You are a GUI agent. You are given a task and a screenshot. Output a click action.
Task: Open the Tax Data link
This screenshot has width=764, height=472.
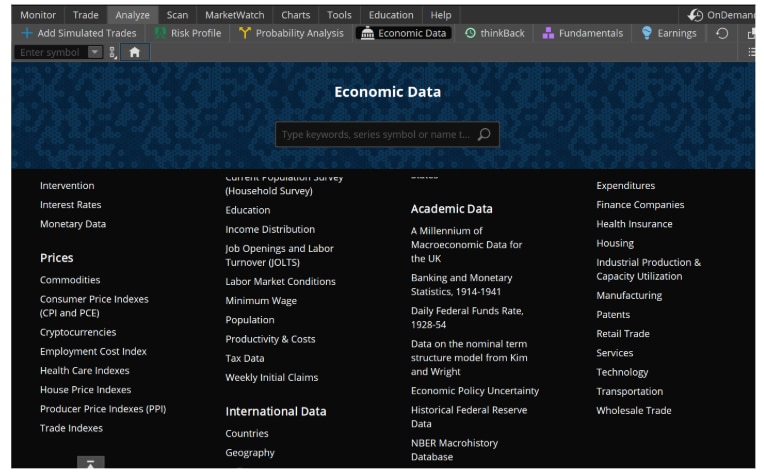point(245,358)
